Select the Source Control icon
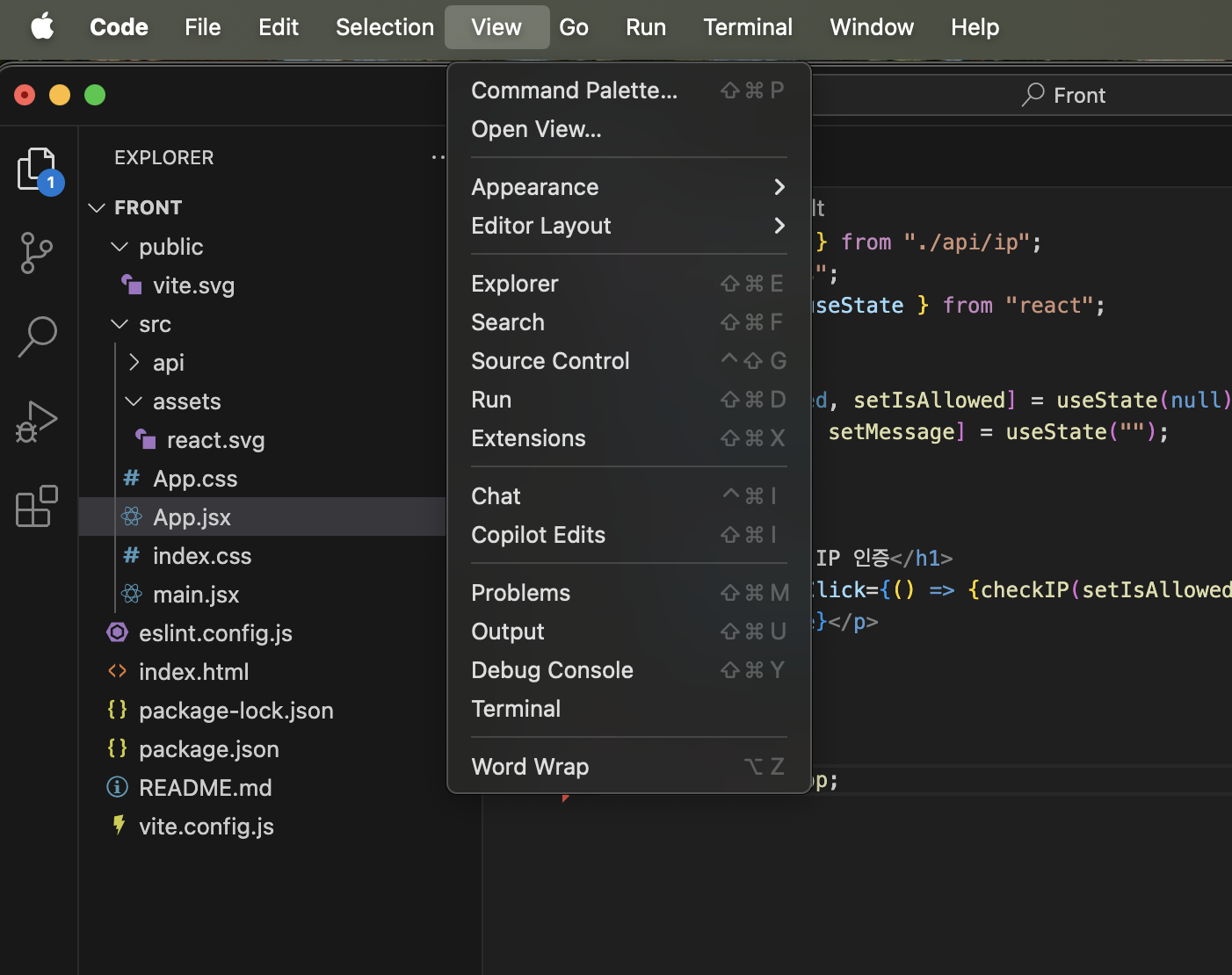This screenshot has width=1232, height=975. [37, 253]
